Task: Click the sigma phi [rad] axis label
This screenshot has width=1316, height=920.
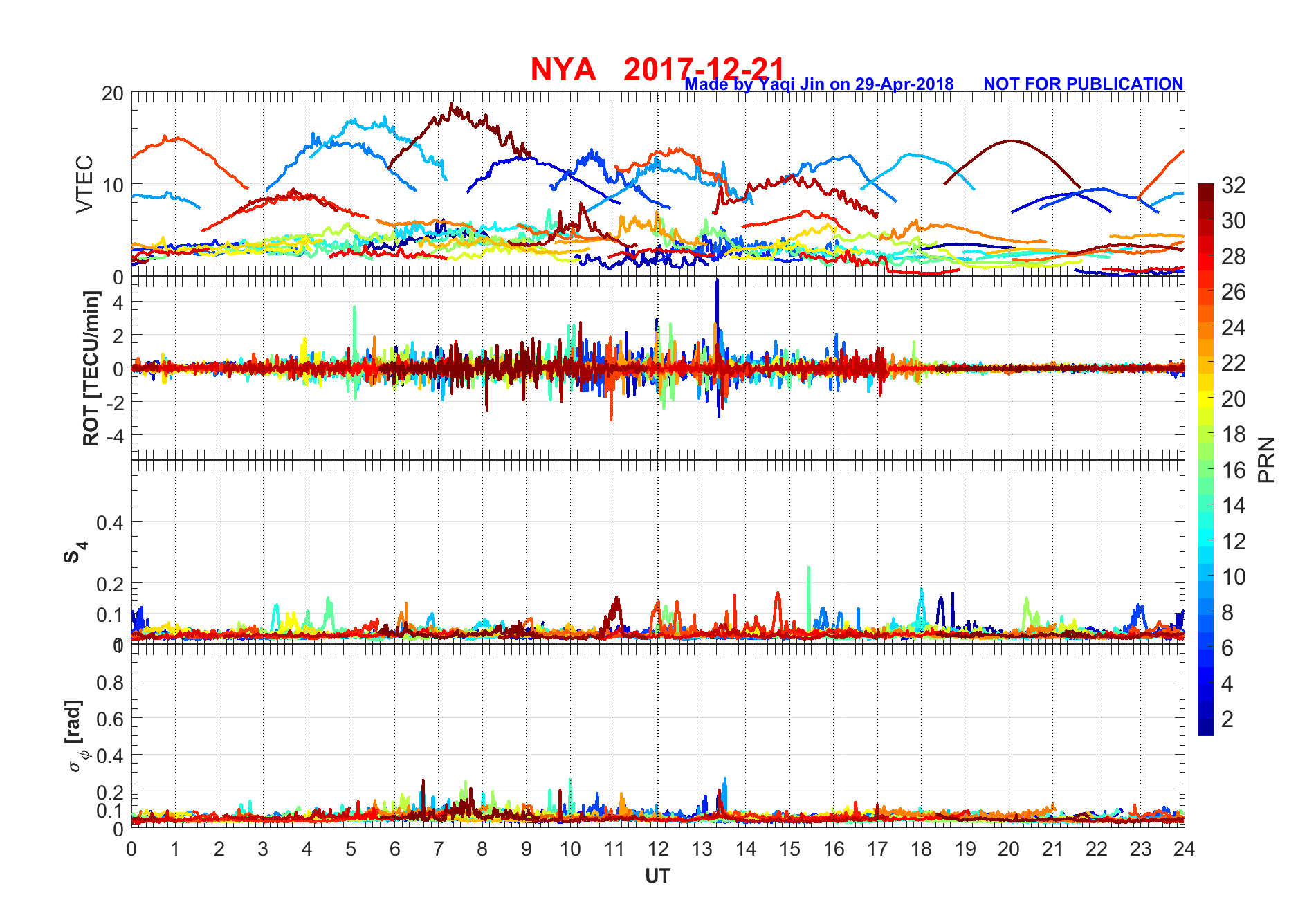Action: (x=77, y=736)
